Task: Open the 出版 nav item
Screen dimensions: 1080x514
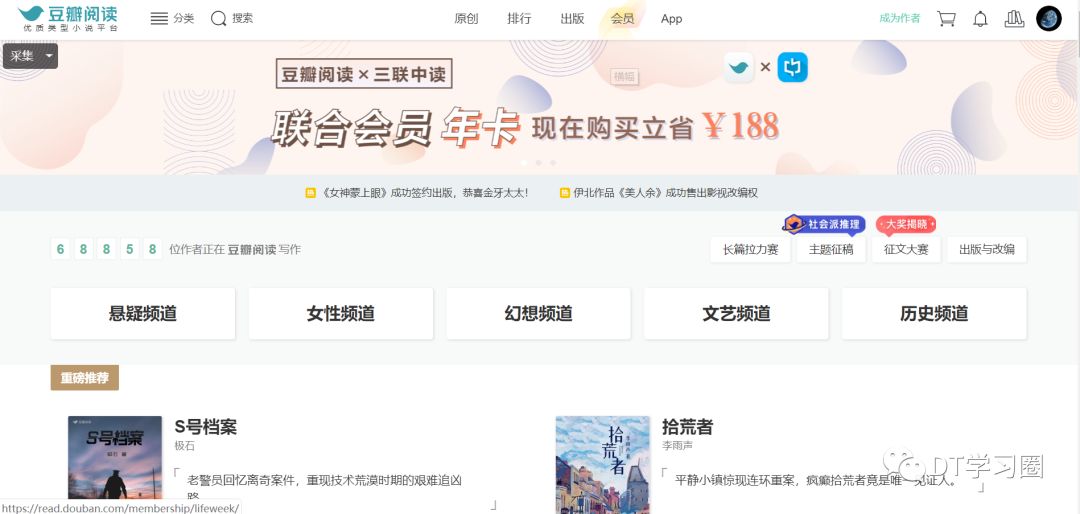Action: 572,19
